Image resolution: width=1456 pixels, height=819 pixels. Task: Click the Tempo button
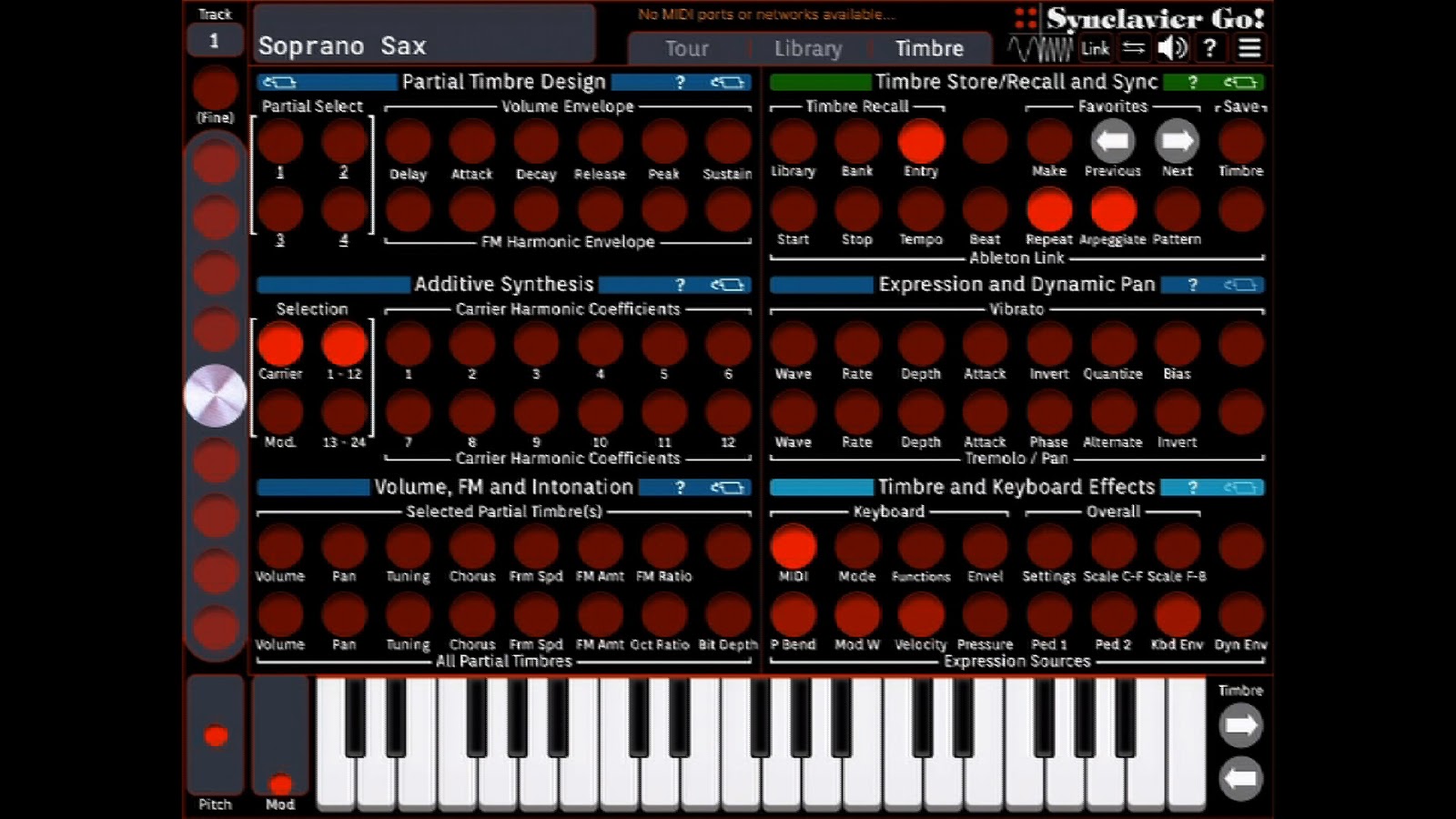pyautogui.click(x=921, y=209)
